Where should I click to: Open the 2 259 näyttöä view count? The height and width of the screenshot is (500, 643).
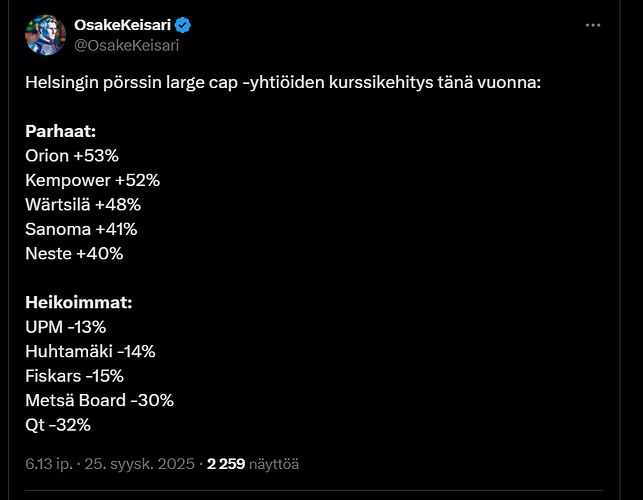pos(253,464)
